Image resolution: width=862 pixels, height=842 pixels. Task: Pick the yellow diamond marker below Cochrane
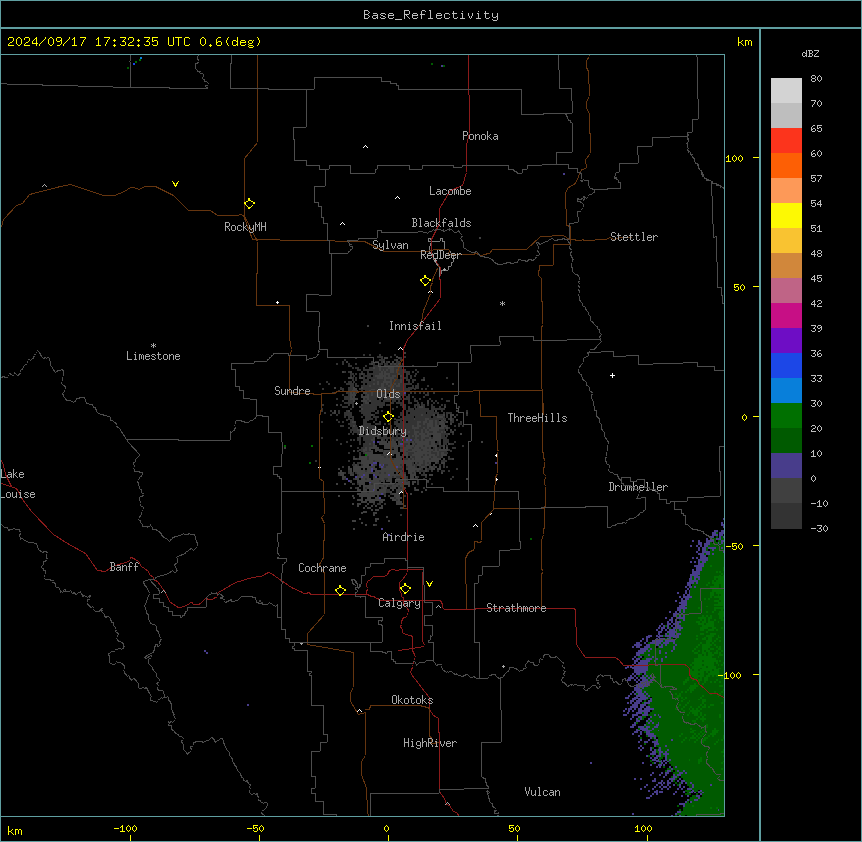[341, 591]
